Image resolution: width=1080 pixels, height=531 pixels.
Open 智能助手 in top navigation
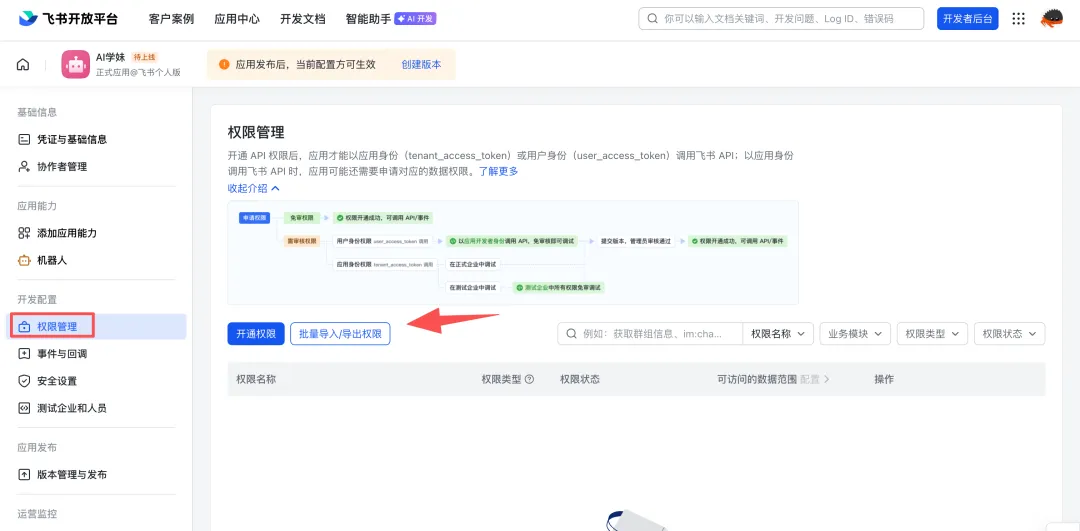click(368, 19)
